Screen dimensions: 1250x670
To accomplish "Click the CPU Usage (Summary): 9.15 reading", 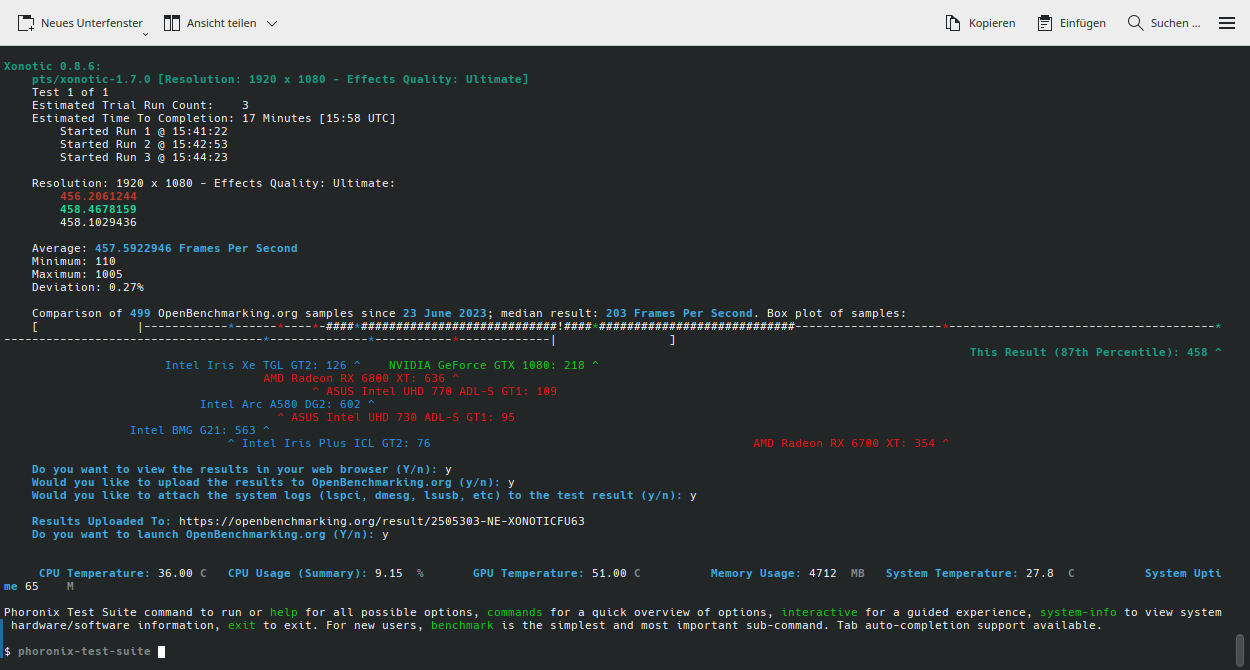I will tap(326, 573).
